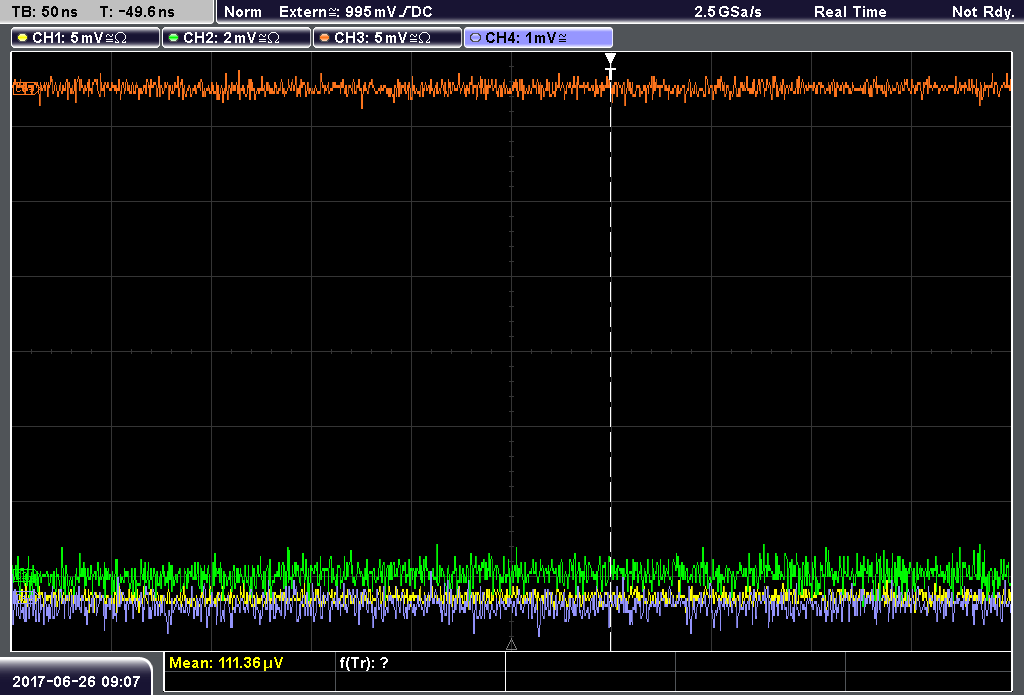Click the Extern 995 mV DC trigger readout
The image size is (1024, 695).
click(356, 12)
